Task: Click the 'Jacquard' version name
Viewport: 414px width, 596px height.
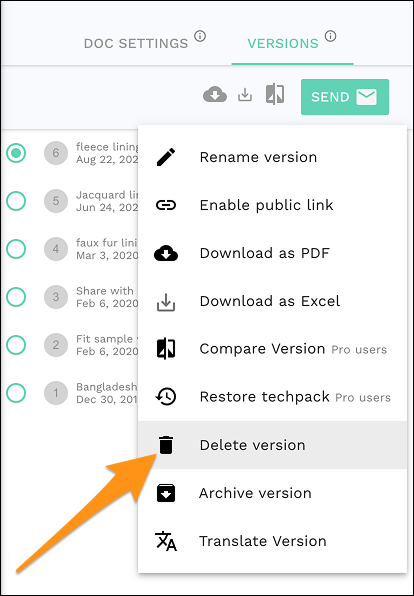Action: (107, 195)
